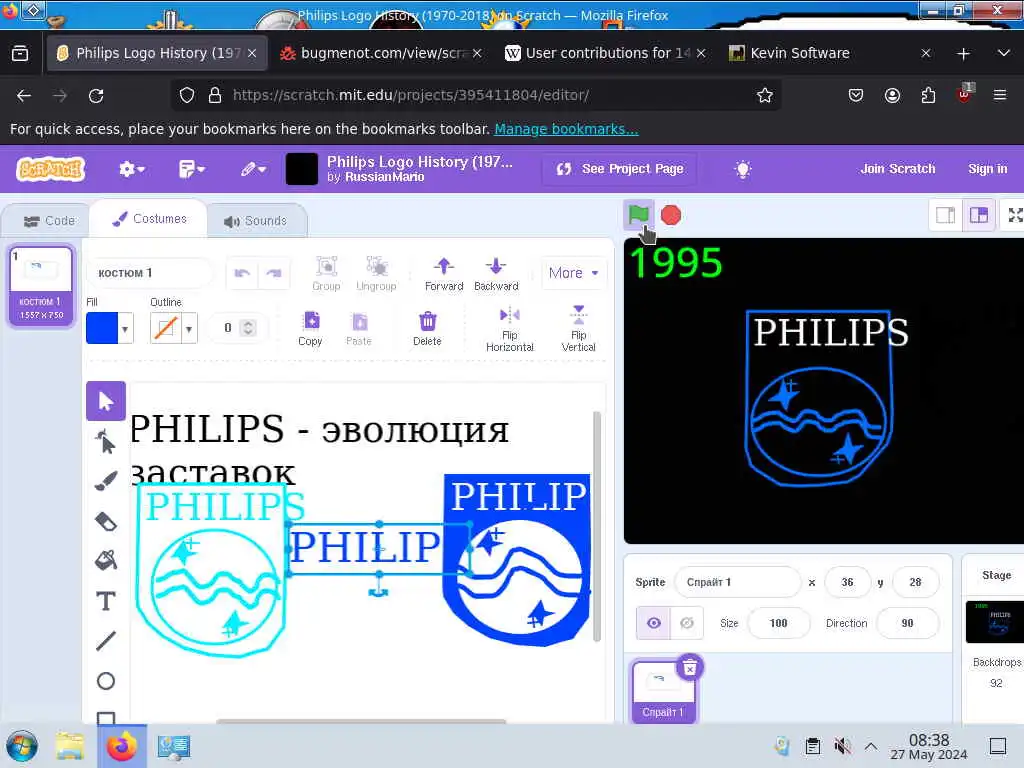The width and height of the screenshot is (1024, 768).
Task: Click the Outline no-color swatch
Action: (x=166, y=328)
